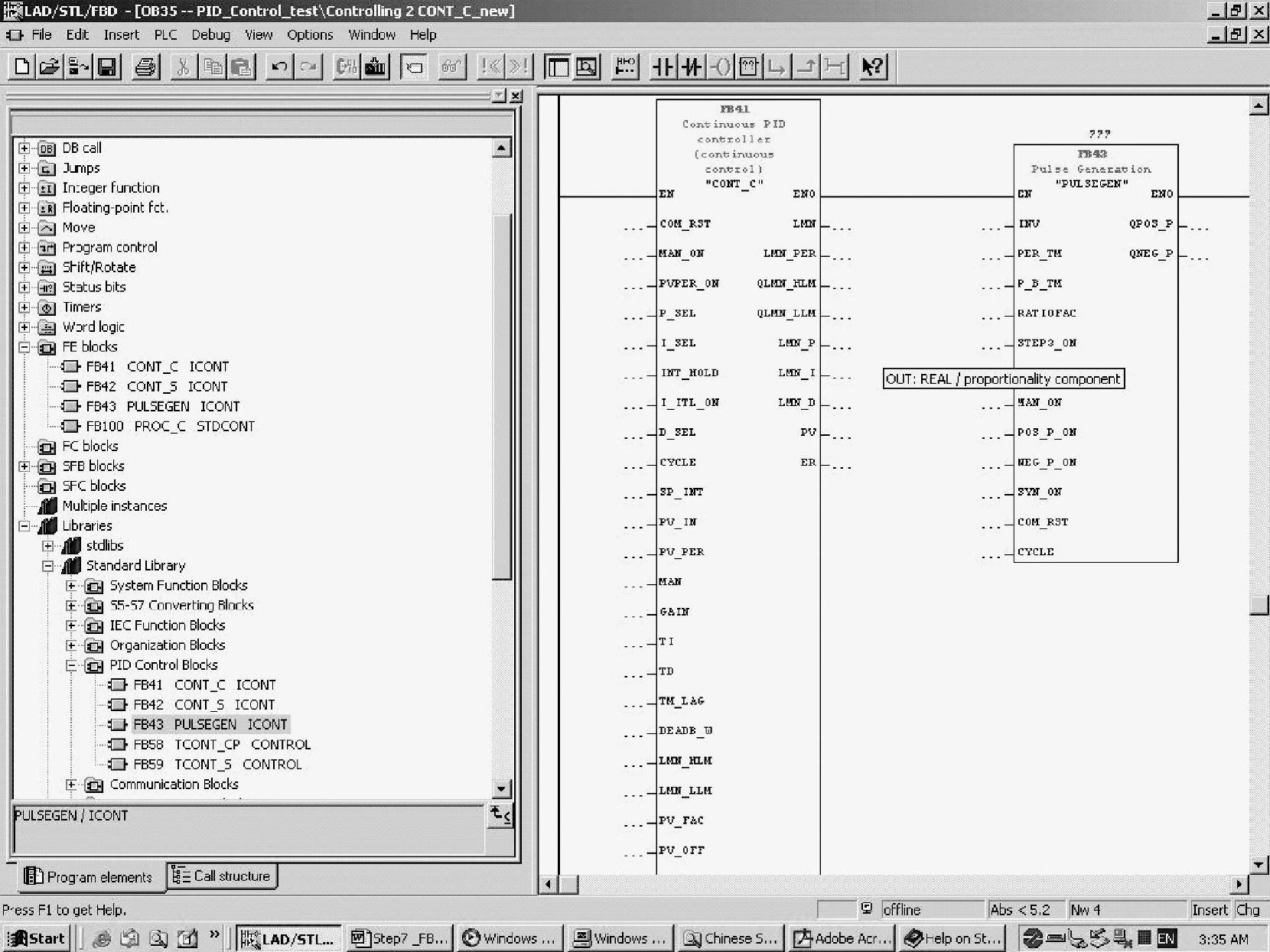Screen dimensions: 1270x952
Task: Collapse the Libraries node
Action: pyautogui.click(x=24, y=526)
